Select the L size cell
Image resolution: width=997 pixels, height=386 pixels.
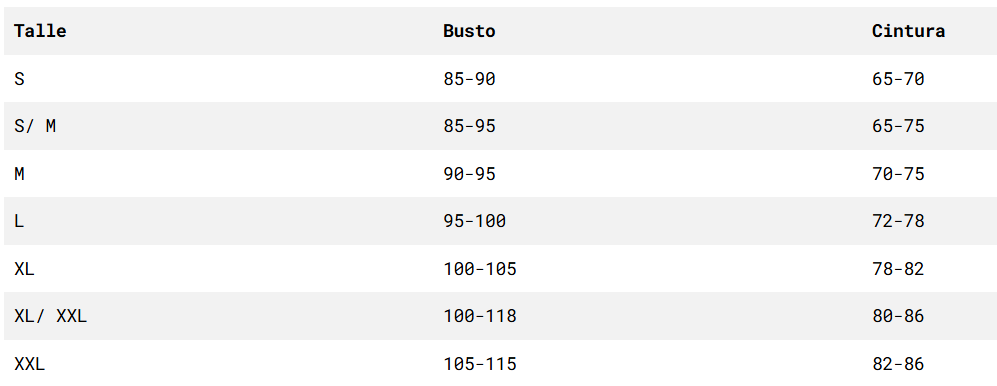[19, 221]
